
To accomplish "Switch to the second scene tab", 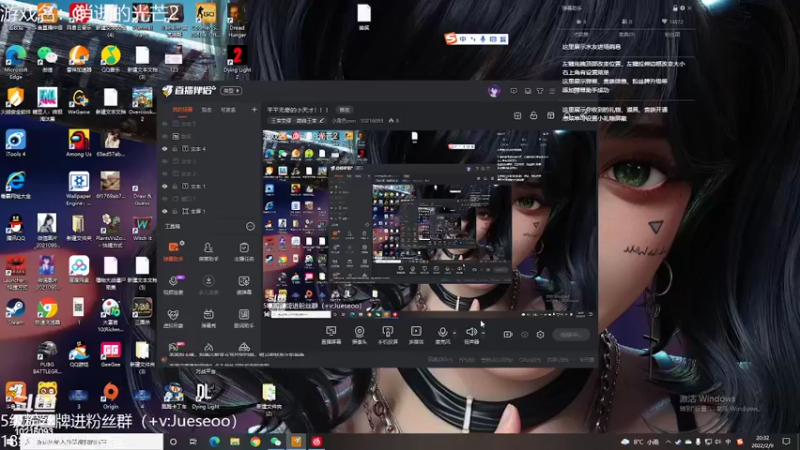I will tap(207, 110).
